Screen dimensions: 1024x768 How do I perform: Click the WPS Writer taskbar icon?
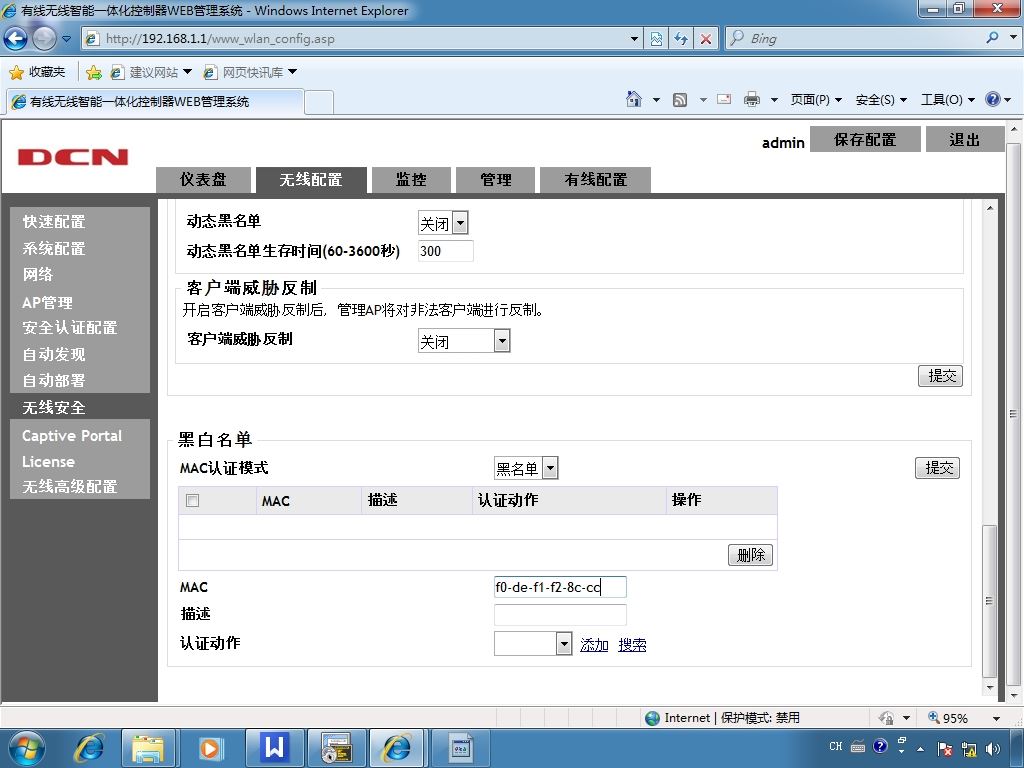pos(275,748)
